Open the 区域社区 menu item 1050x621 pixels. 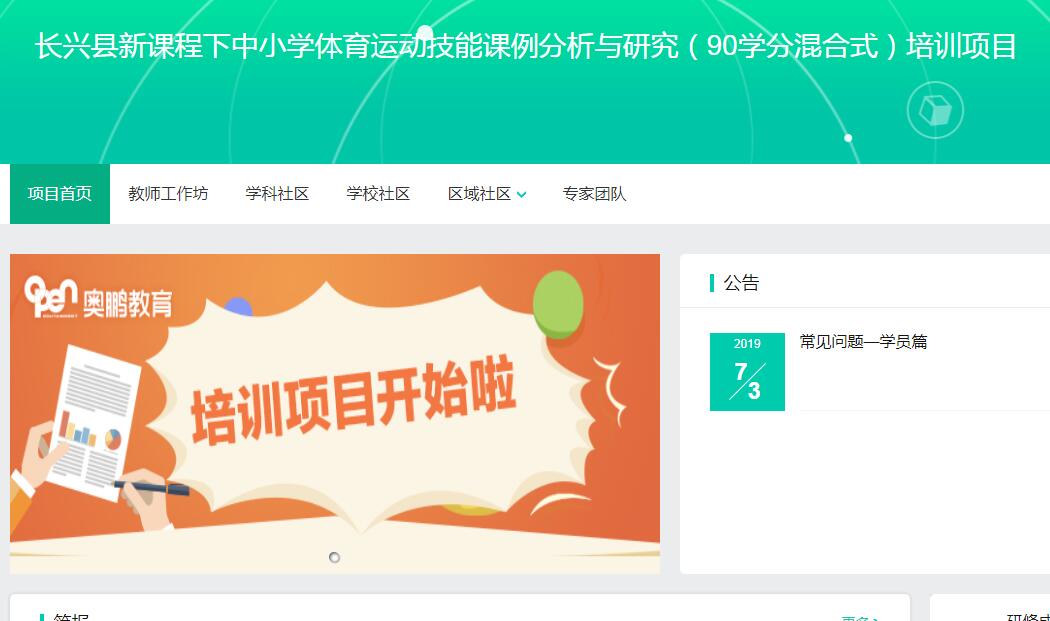point(479,194)
